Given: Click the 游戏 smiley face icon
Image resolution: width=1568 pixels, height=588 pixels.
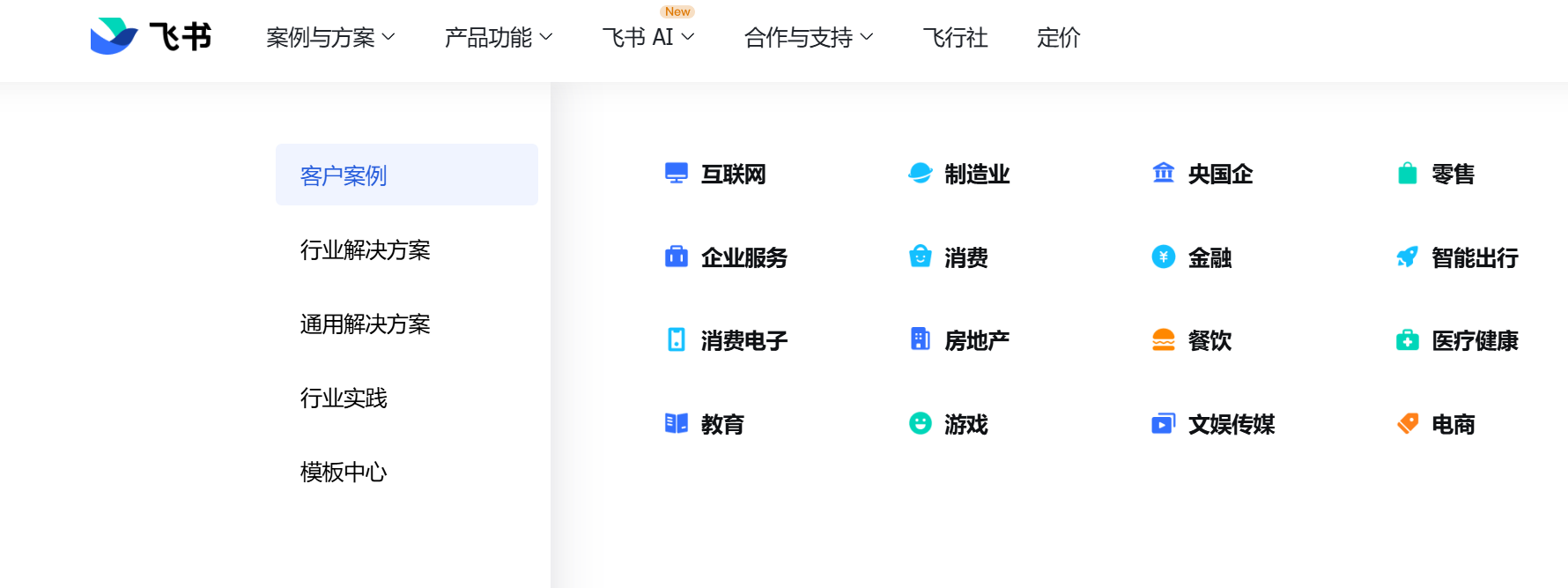Looking at the screenshot, I should tap(921, 423).
